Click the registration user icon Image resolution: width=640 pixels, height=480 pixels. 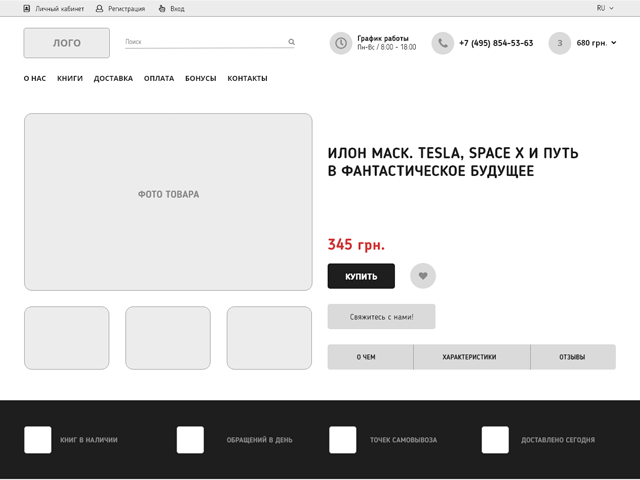point(99,9)
